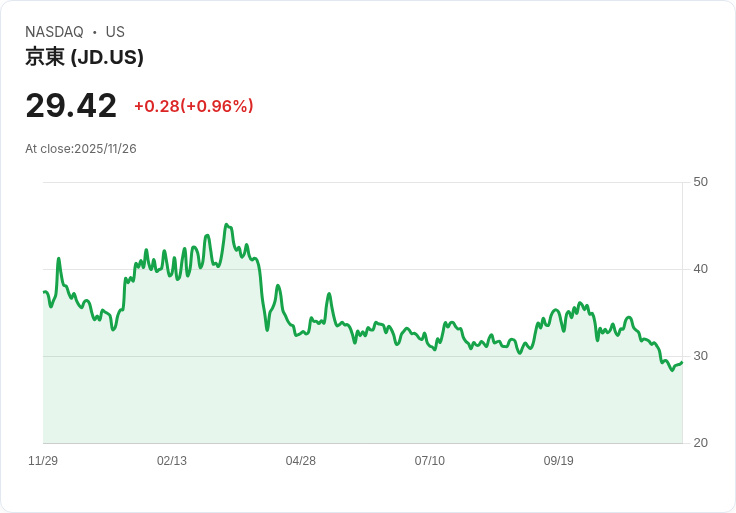
Task: Click the 40 y-axis price label
Action: tap(701, 269)
